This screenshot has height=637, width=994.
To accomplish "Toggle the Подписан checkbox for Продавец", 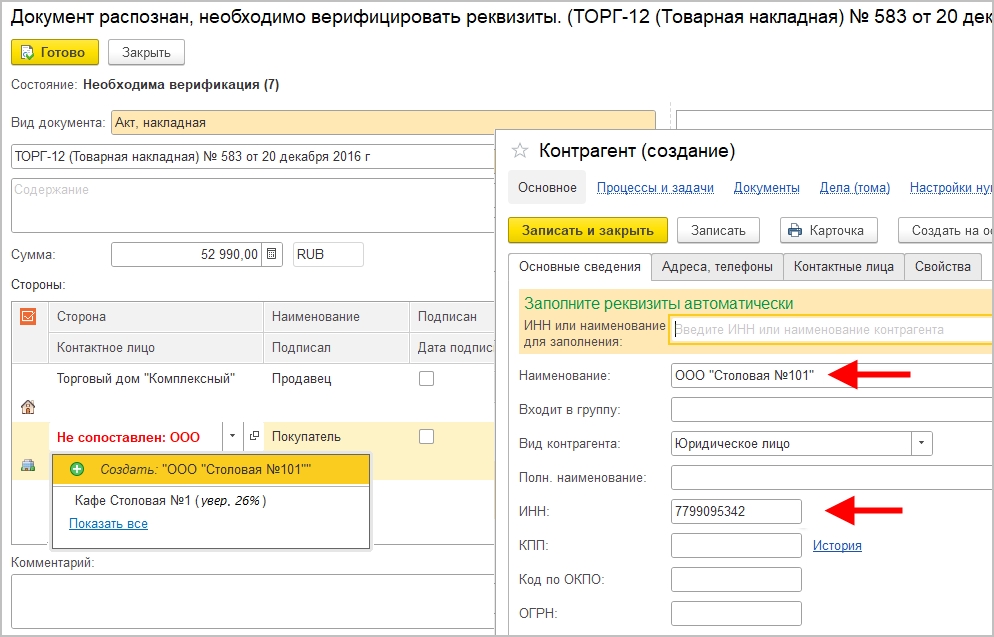I will pyautogui.click(x=427, y=379).
